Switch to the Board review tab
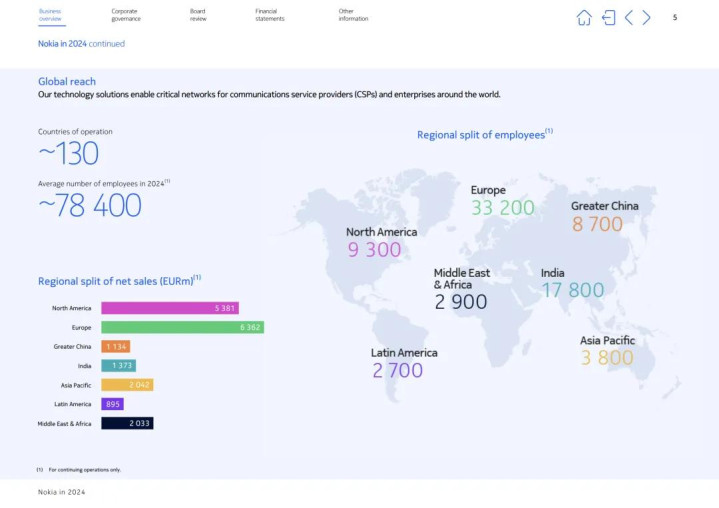Screen dimensions: 719x508 pyautogui.click(x=198, y=15)
